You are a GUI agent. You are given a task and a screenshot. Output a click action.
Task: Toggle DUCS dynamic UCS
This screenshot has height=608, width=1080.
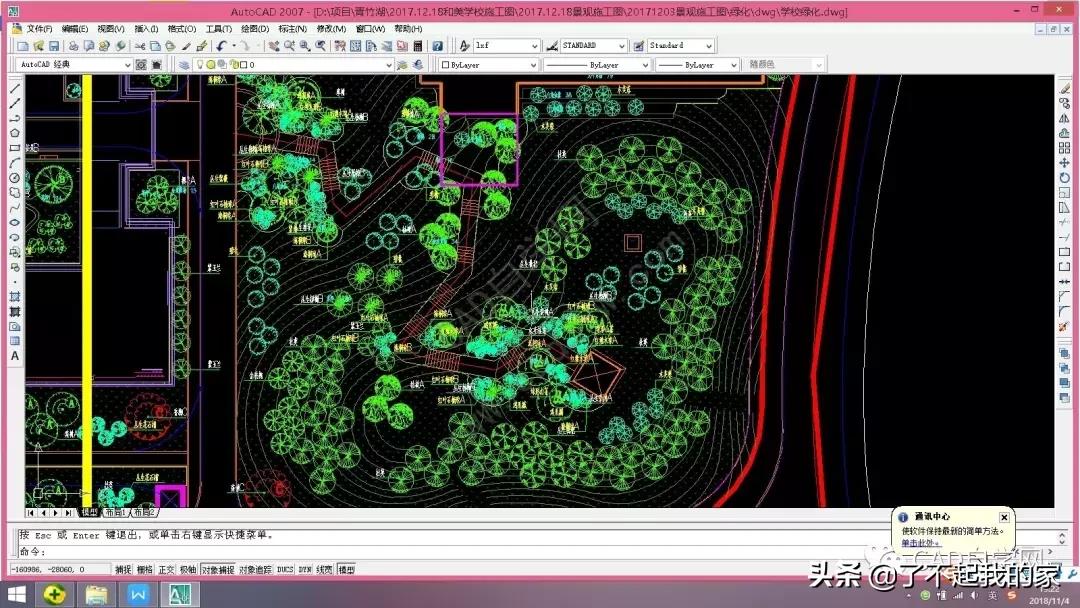click(x=285, y=569)
